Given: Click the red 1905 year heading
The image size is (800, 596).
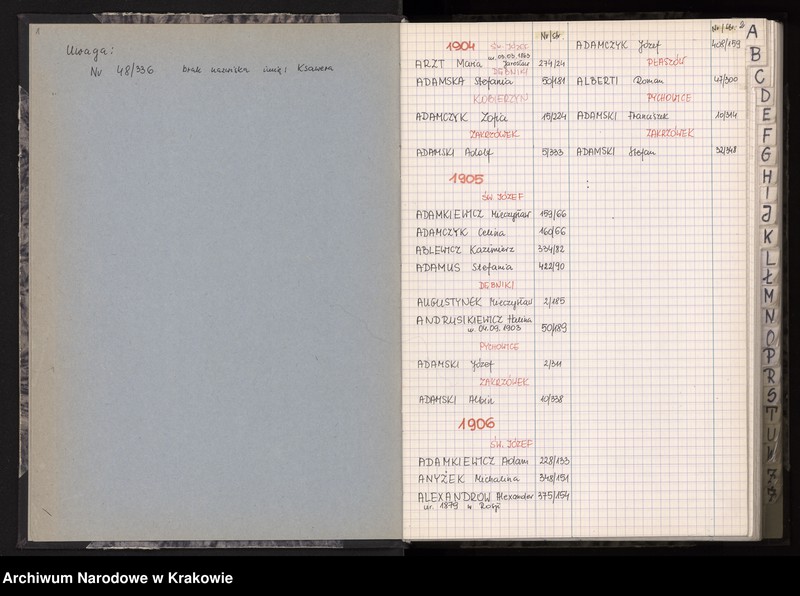Looking at the screenshot, I should click(x=466, y=179).
